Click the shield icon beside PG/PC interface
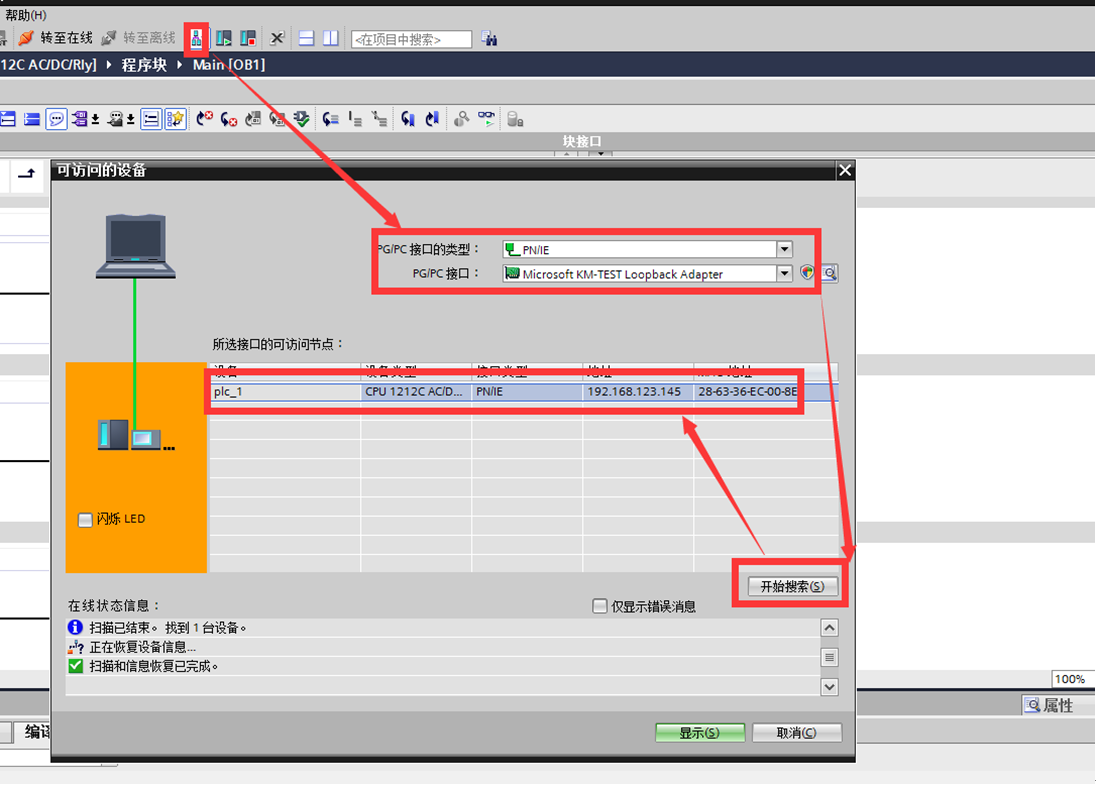The height and width of the screenshot is (790, 1096). click(808, 273)
